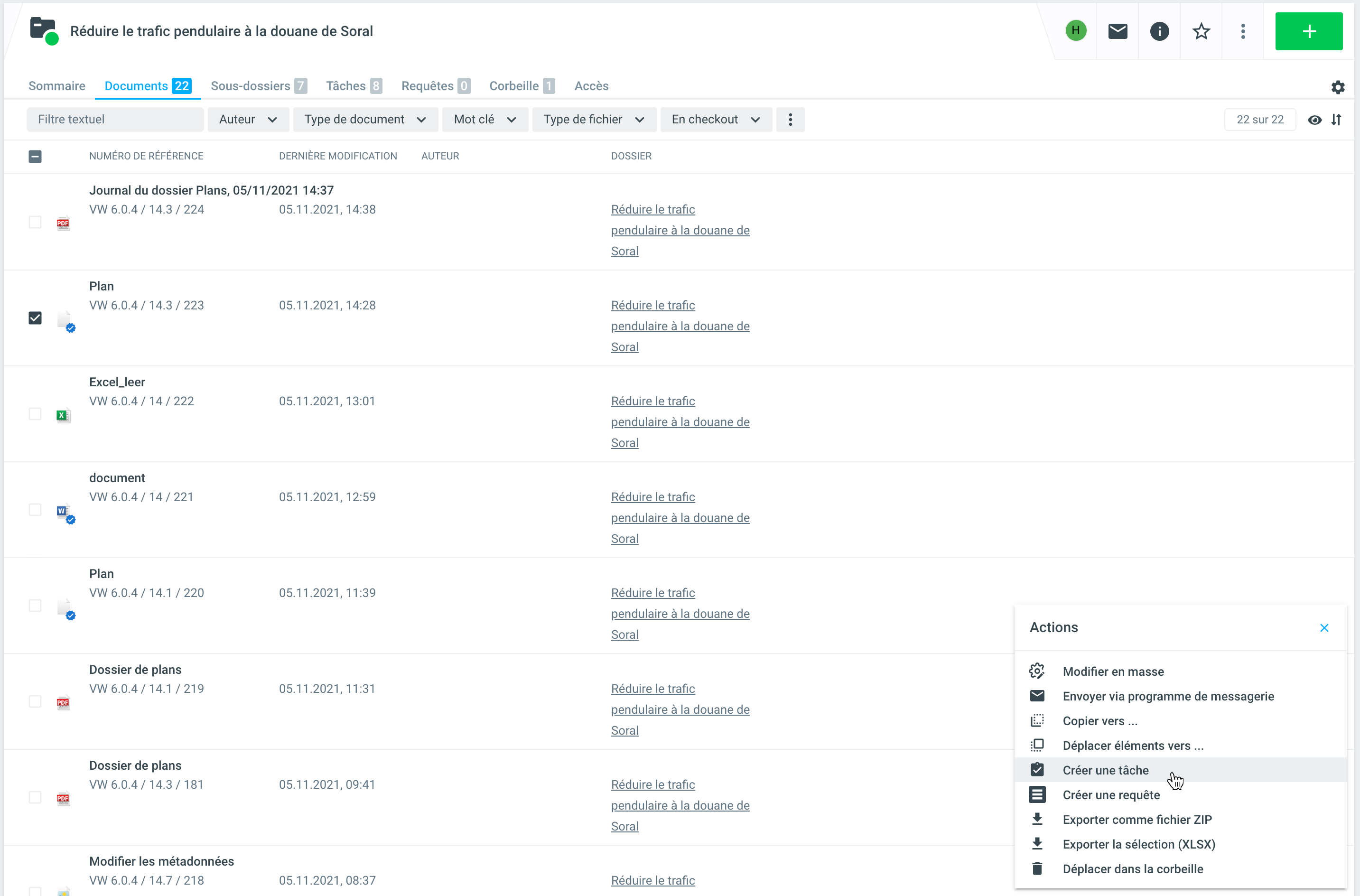
Task: Expand the Auteur filter dropdown
Action: (247, 120)
